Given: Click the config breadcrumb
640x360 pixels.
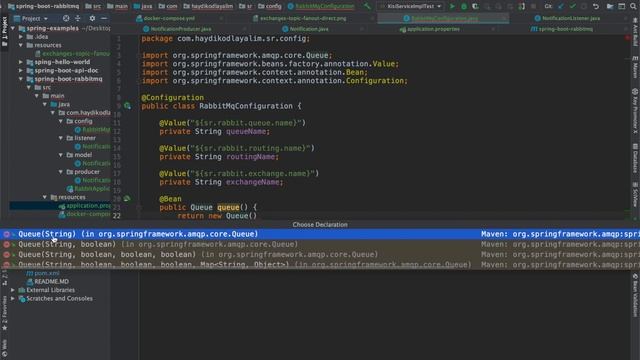Looking at the screenshot, I should point(269,6).
